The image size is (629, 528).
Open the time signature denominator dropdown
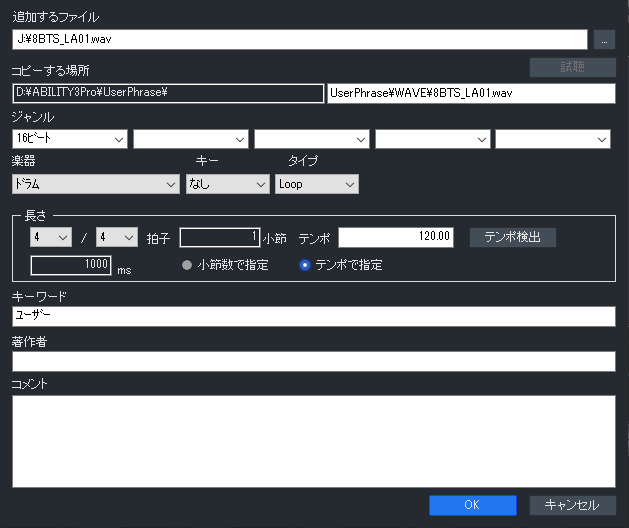click(116, 237)
